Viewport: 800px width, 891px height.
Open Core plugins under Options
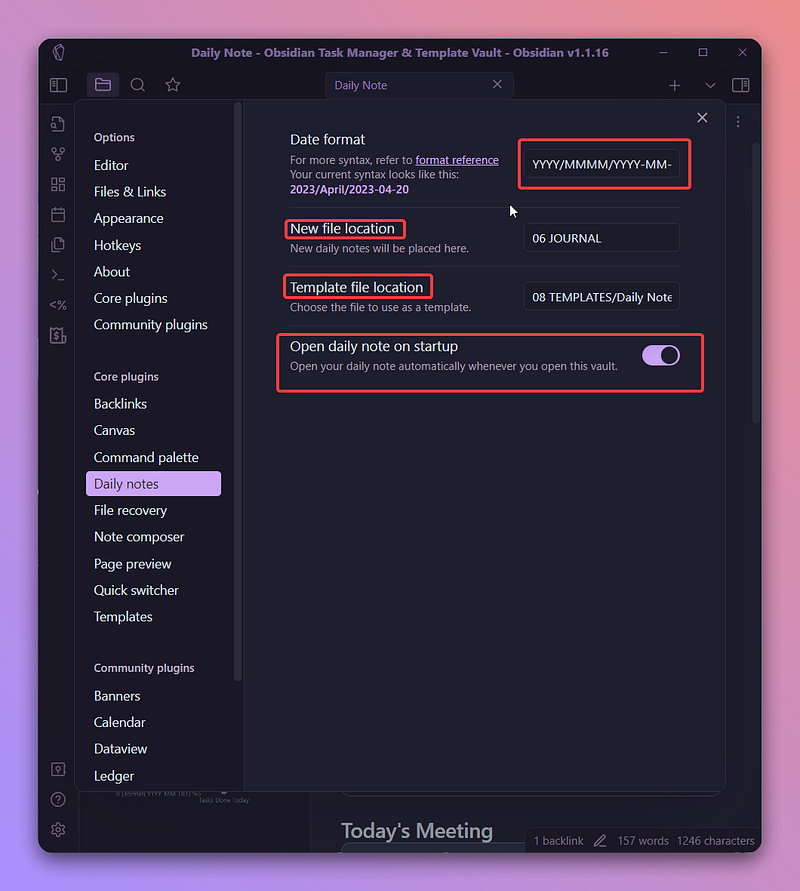coord(131,298)
